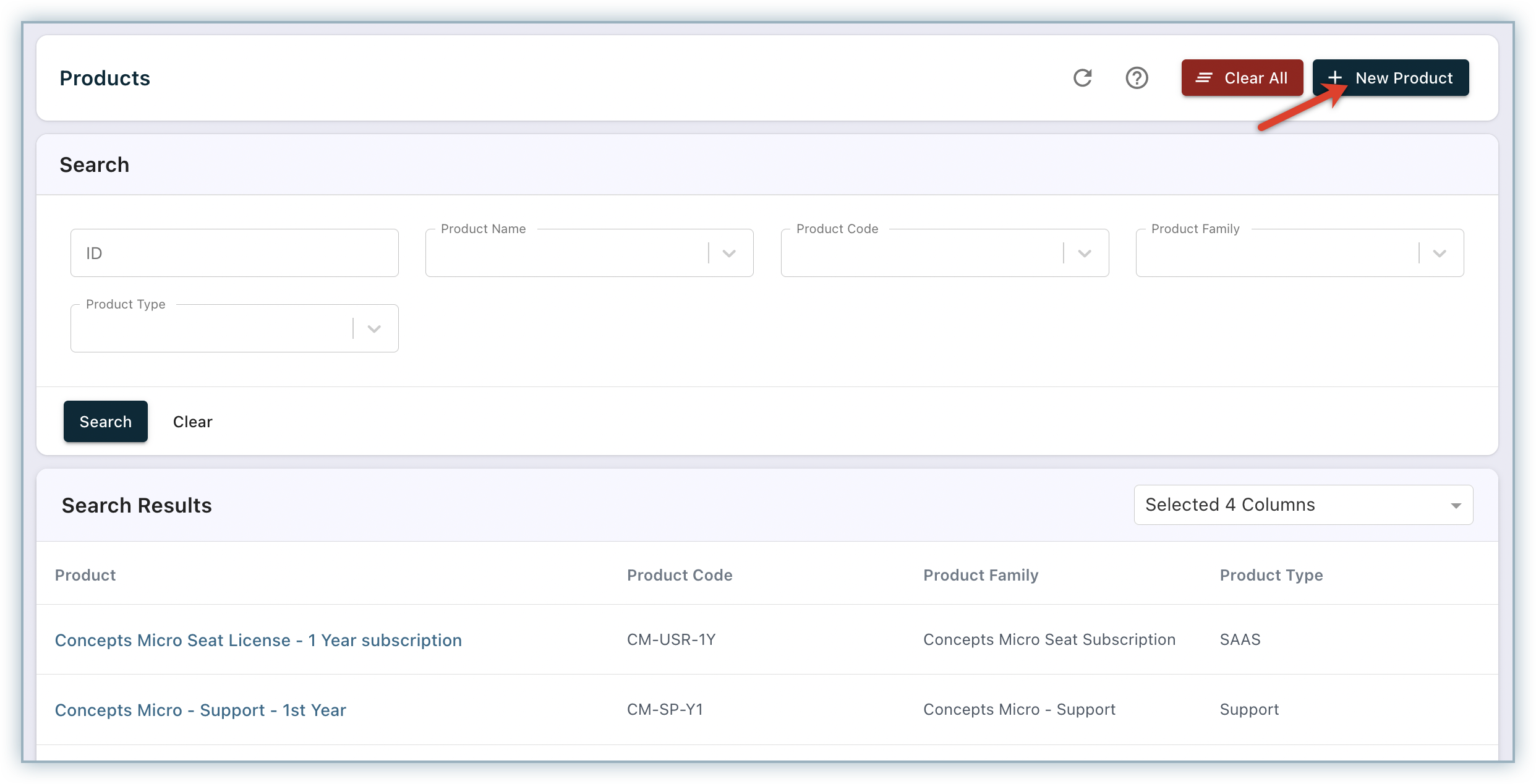This screenshot has width=1536, height=784.
Task: Open the help question mark icon
Action: pos(1137,78)
